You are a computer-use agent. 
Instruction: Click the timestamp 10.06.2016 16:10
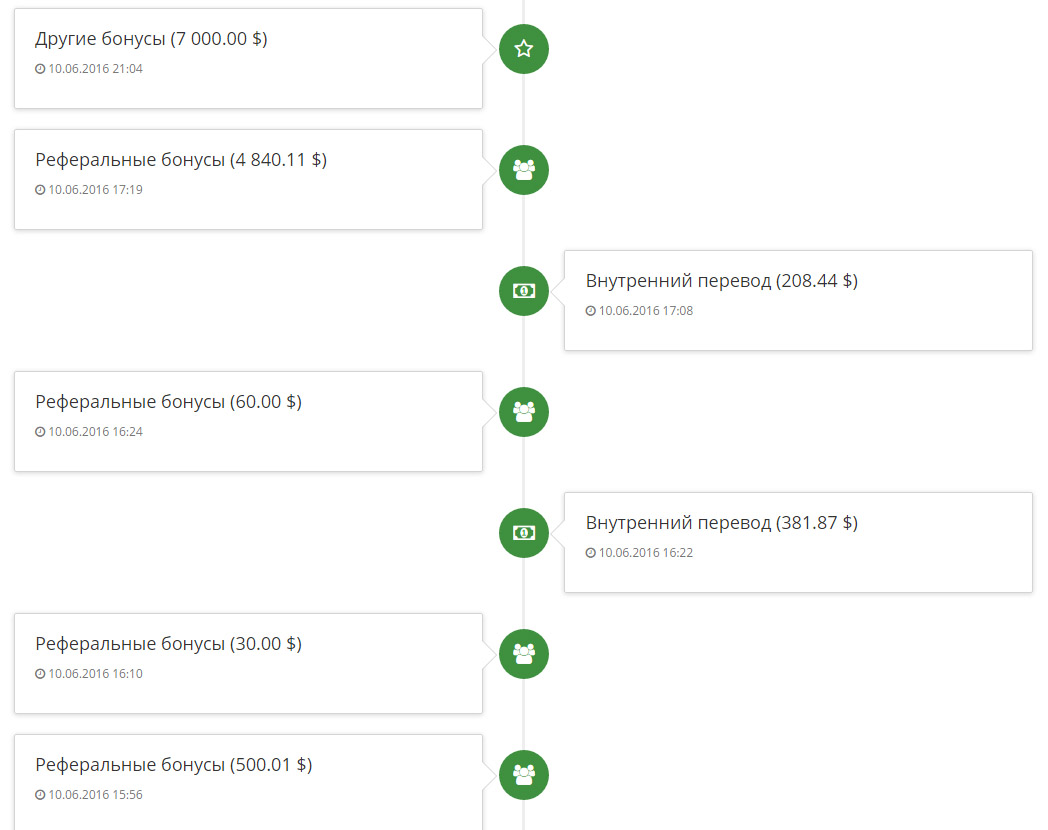pyautogui.click(x=95, y=674)
